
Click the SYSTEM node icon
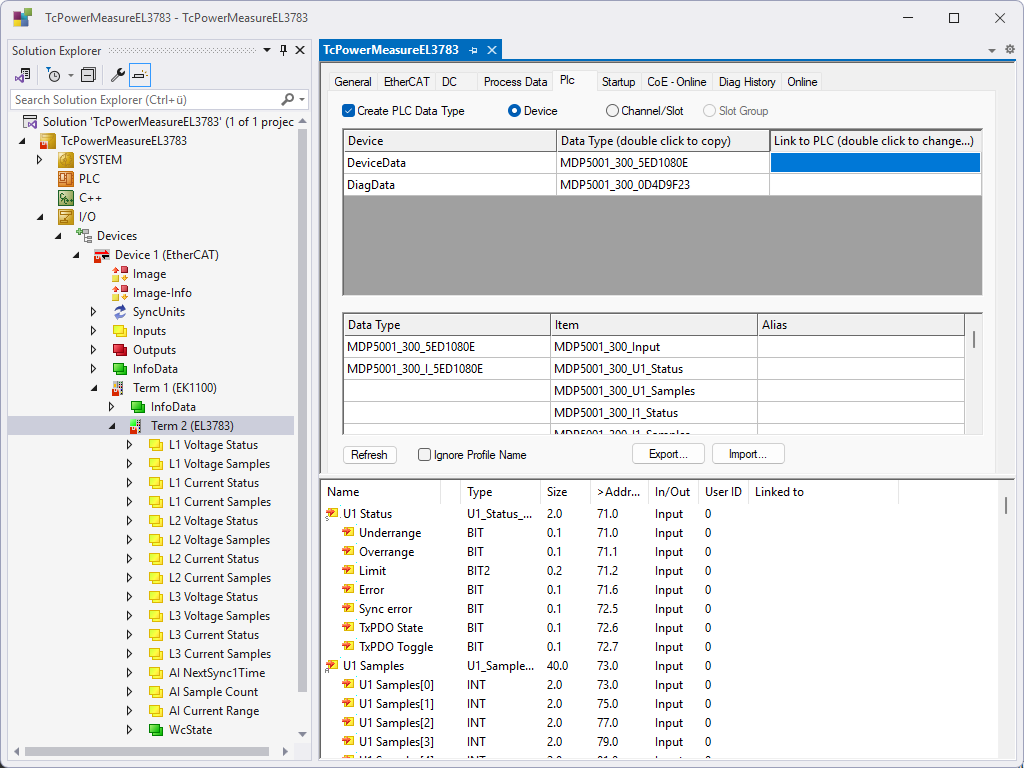click(66, 160)
